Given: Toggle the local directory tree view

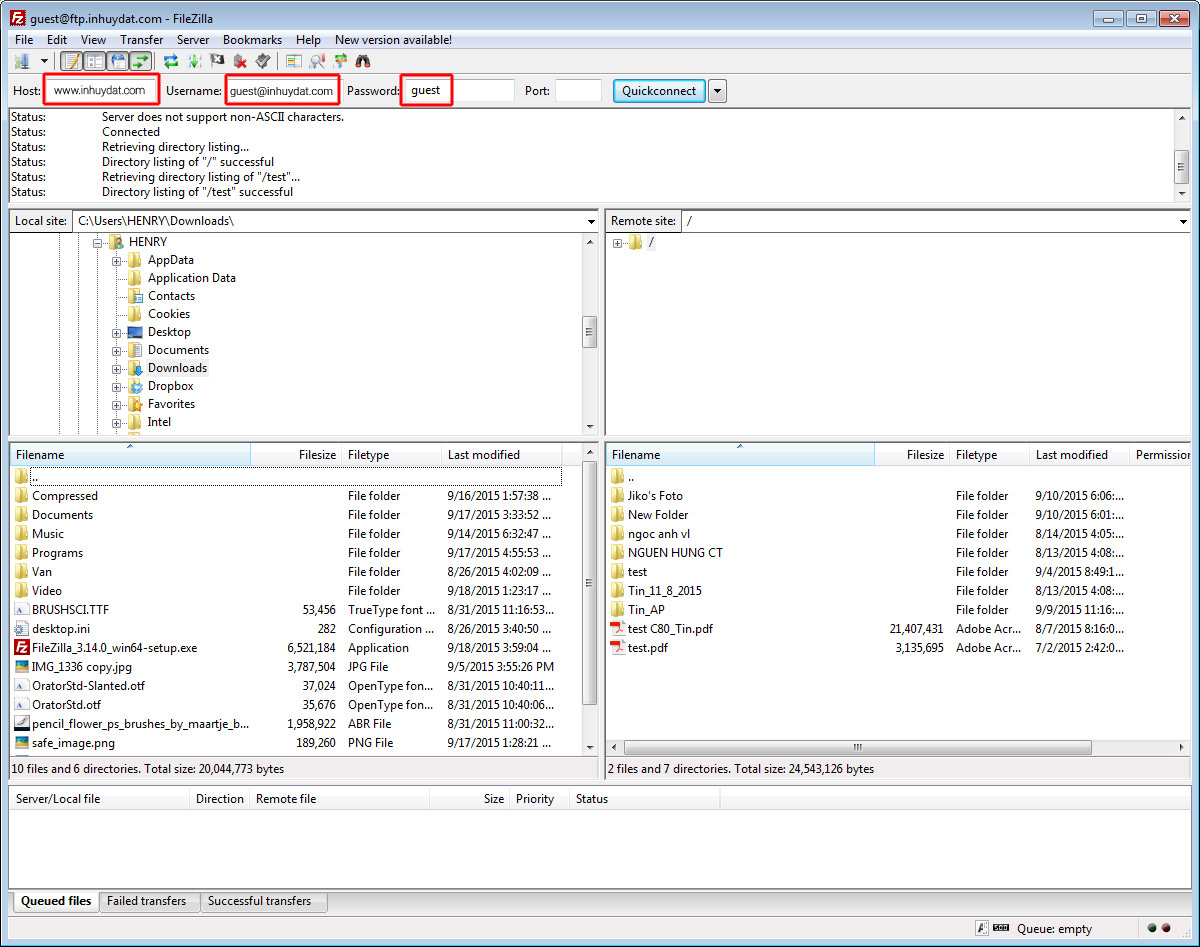Looking at the screenshot, I should coord(95,62).
